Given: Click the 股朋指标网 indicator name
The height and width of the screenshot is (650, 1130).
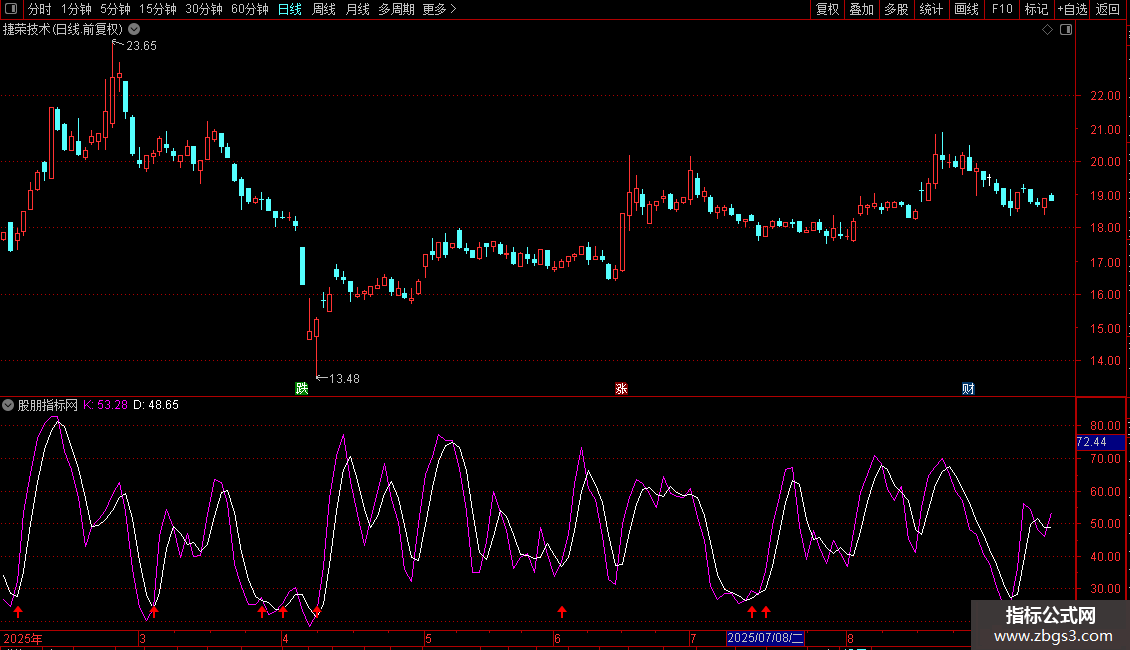Looking at the screenshot, I should (48, 405).
